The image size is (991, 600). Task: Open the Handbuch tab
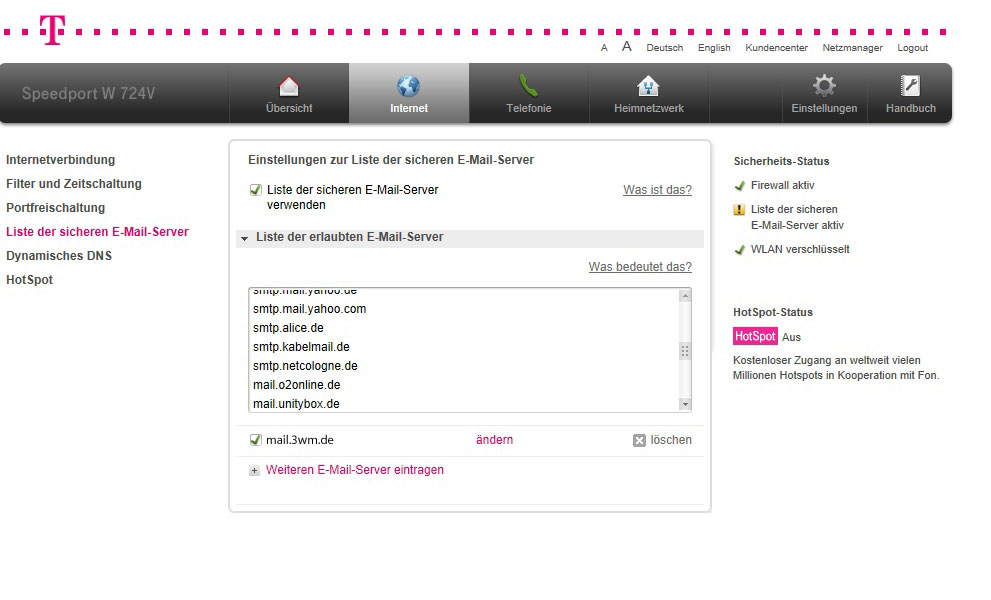910,94
